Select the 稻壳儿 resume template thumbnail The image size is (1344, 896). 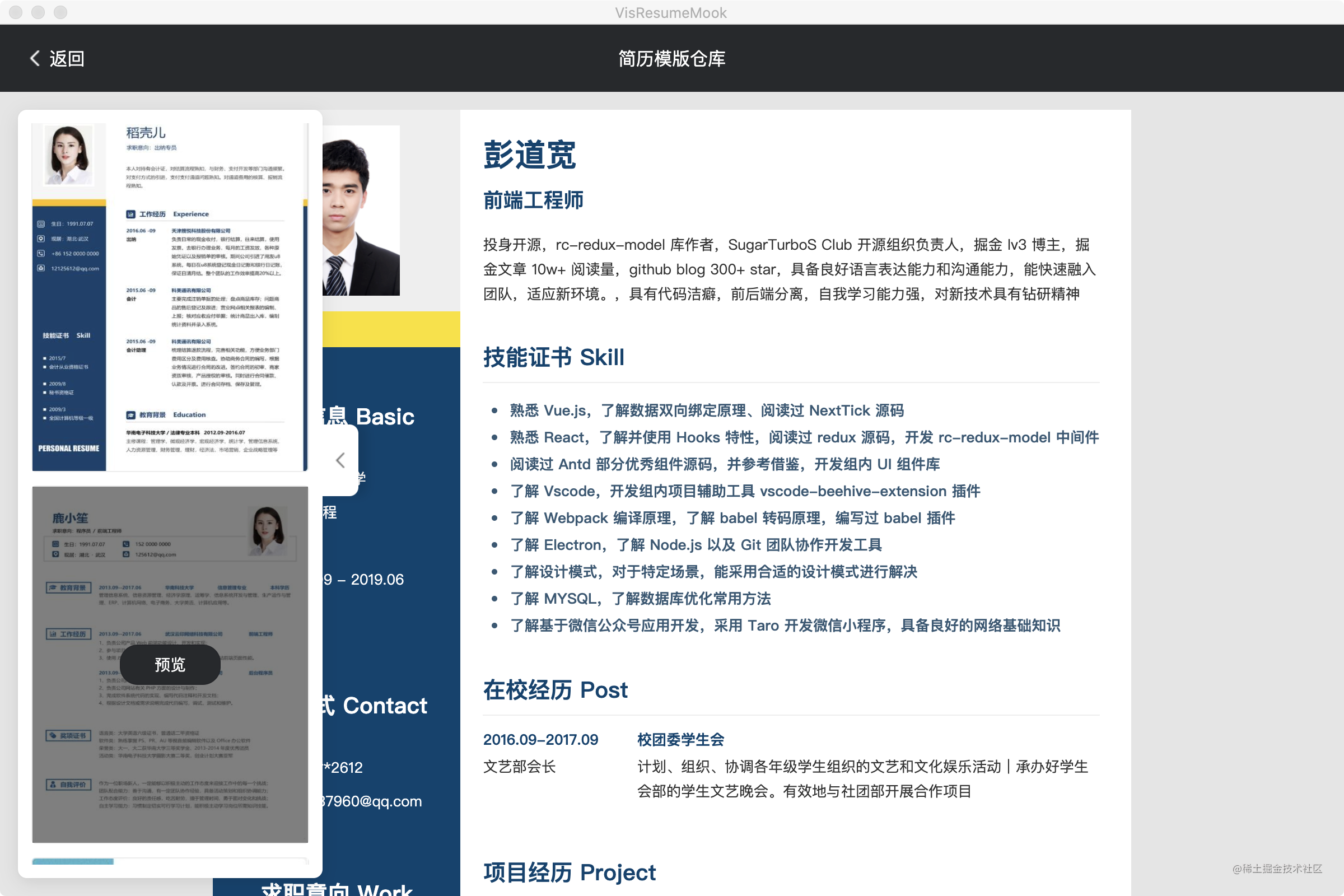coord(170,297)
